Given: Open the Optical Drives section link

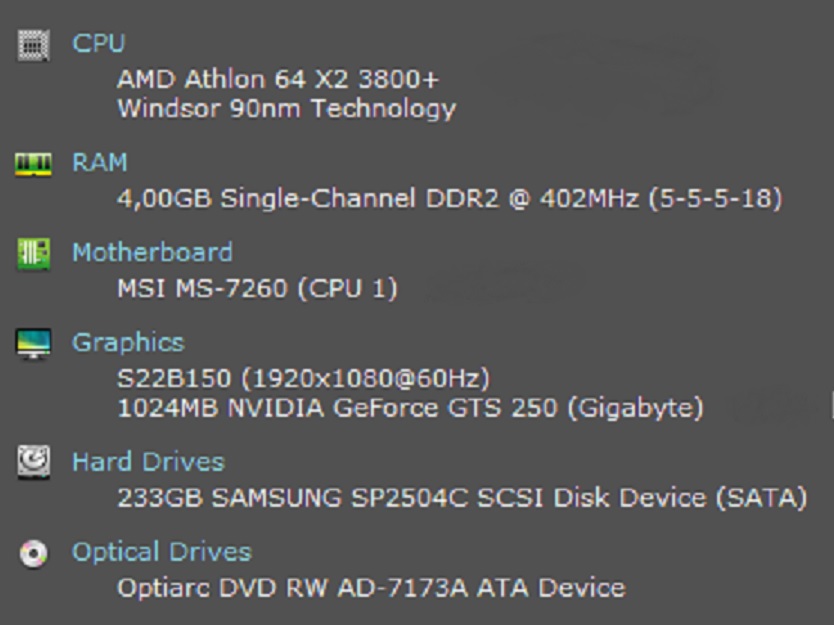Looking at the screenshot, I should (162, 552).
